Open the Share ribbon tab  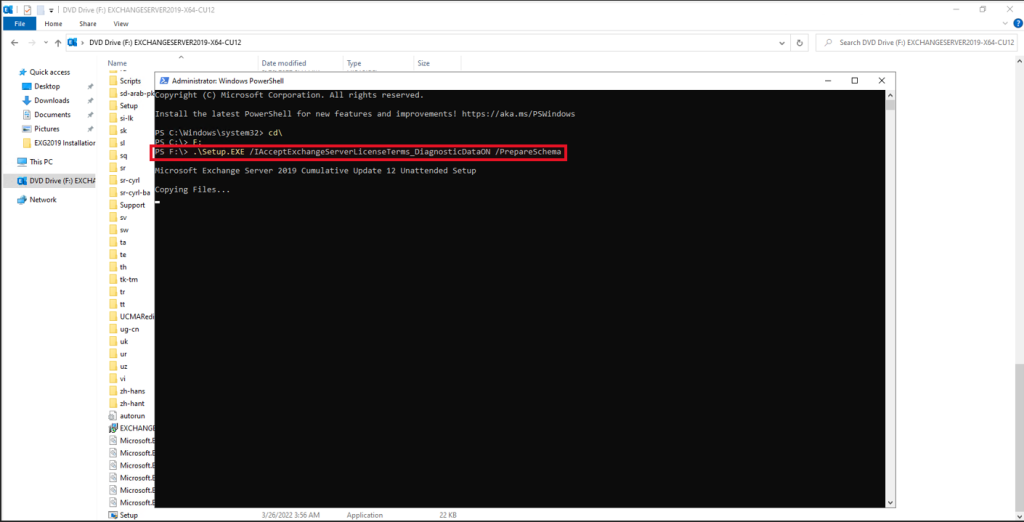click(88, 24)
